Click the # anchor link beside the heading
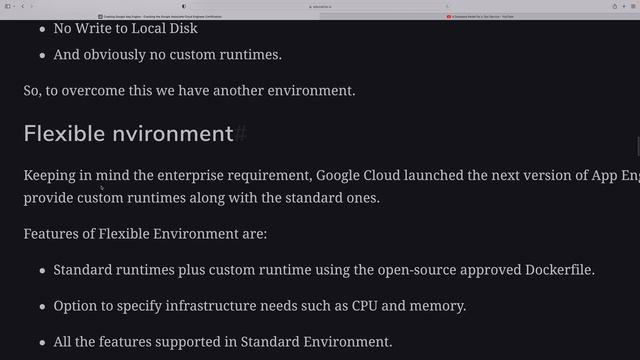Screen dimensions: 640x360 (241, 134)
